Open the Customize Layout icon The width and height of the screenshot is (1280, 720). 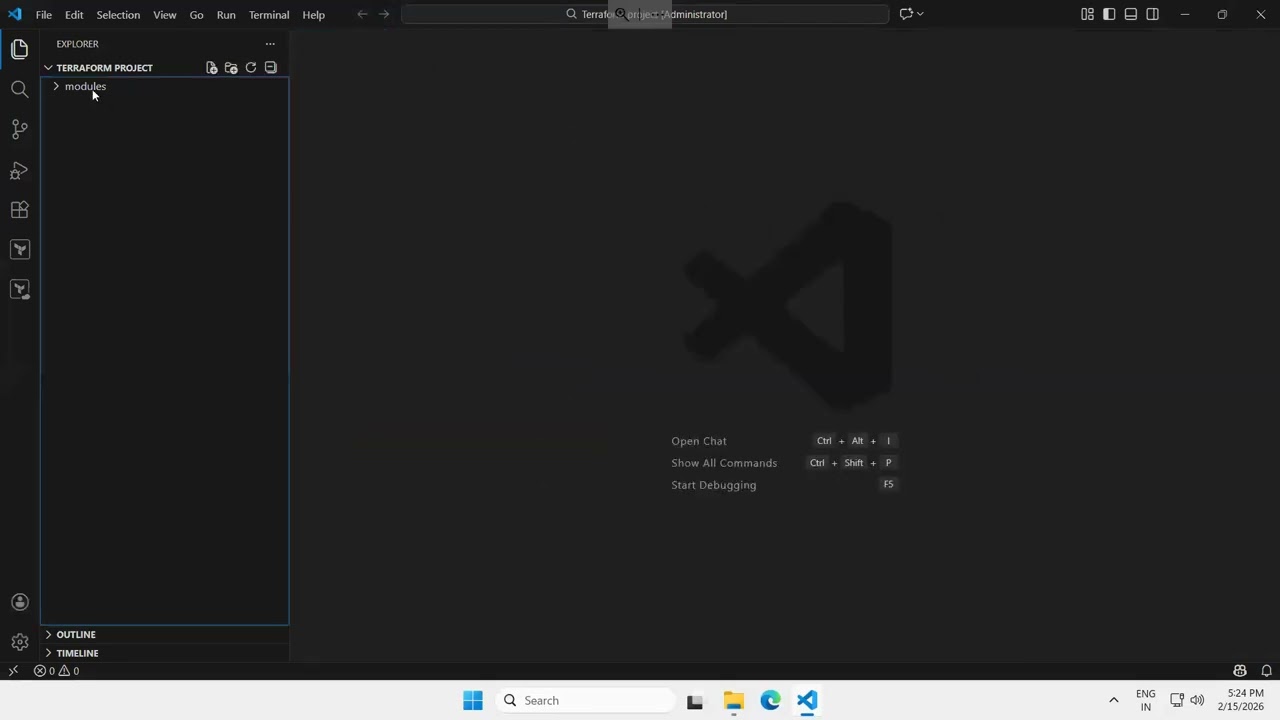(x=1087, y=14)
